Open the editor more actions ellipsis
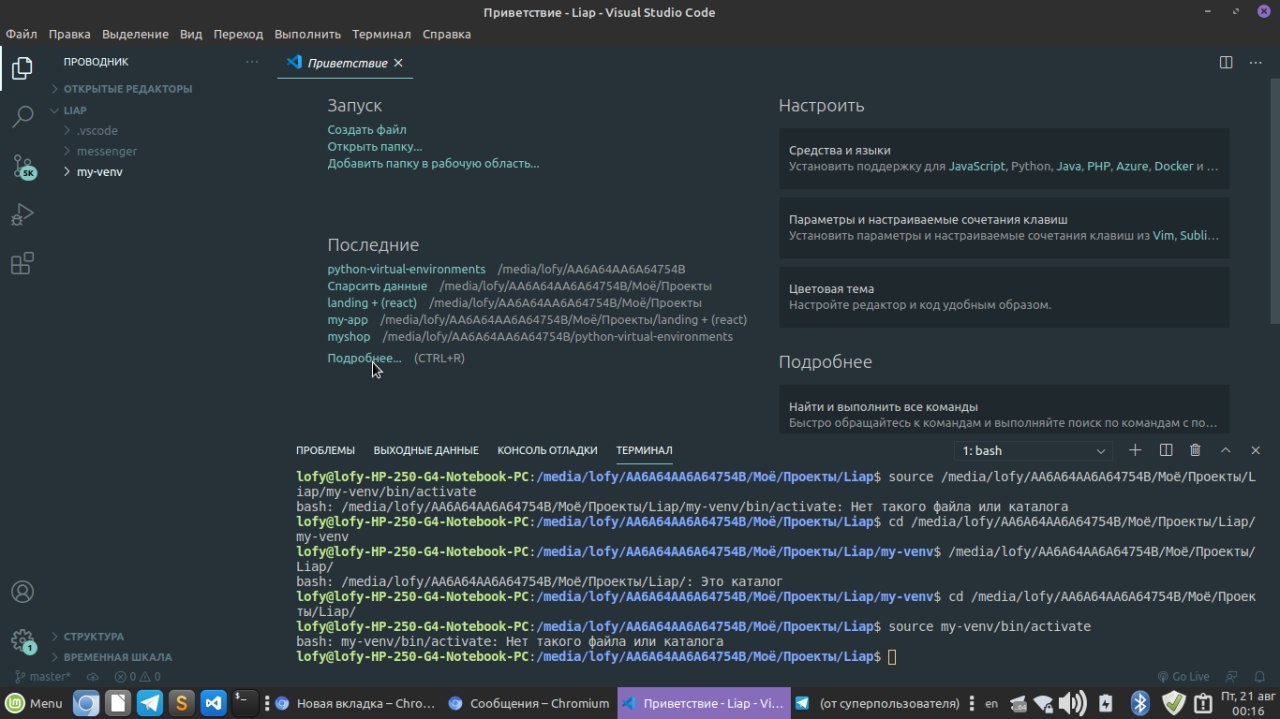1280x719 pixels. (x=1256, y=62)
